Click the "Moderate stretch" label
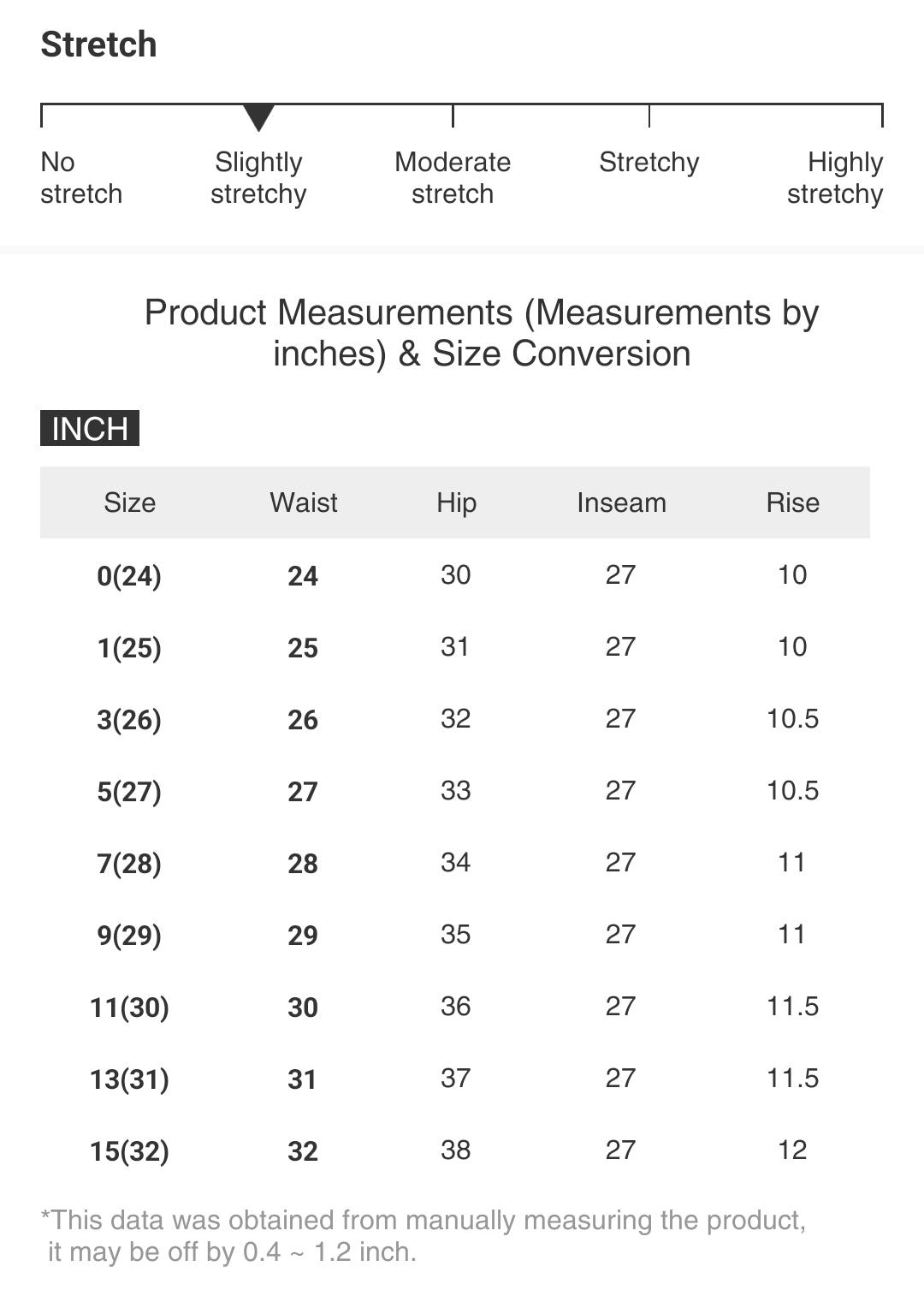 tap(453, 178)
